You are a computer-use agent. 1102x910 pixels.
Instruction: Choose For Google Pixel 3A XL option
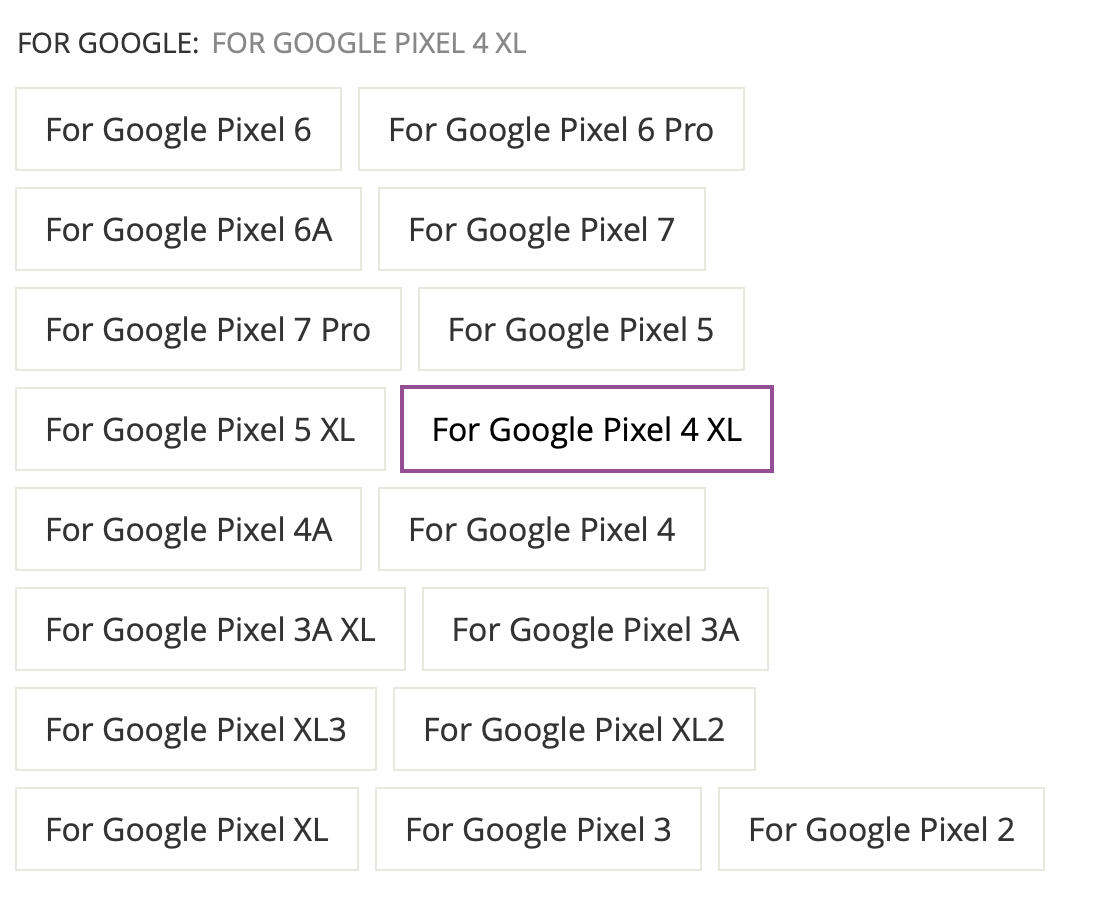click(210, 630)
